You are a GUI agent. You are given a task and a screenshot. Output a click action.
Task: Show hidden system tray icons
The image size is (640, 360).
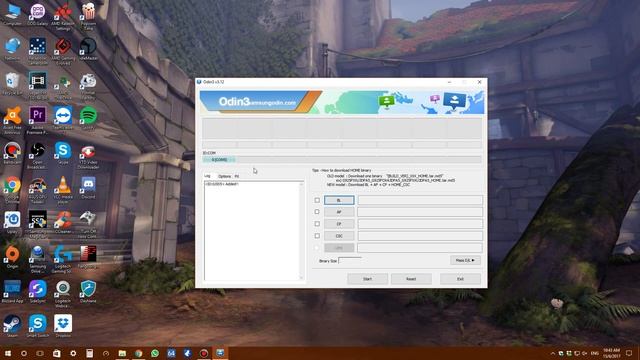click(x=553, y=353)
